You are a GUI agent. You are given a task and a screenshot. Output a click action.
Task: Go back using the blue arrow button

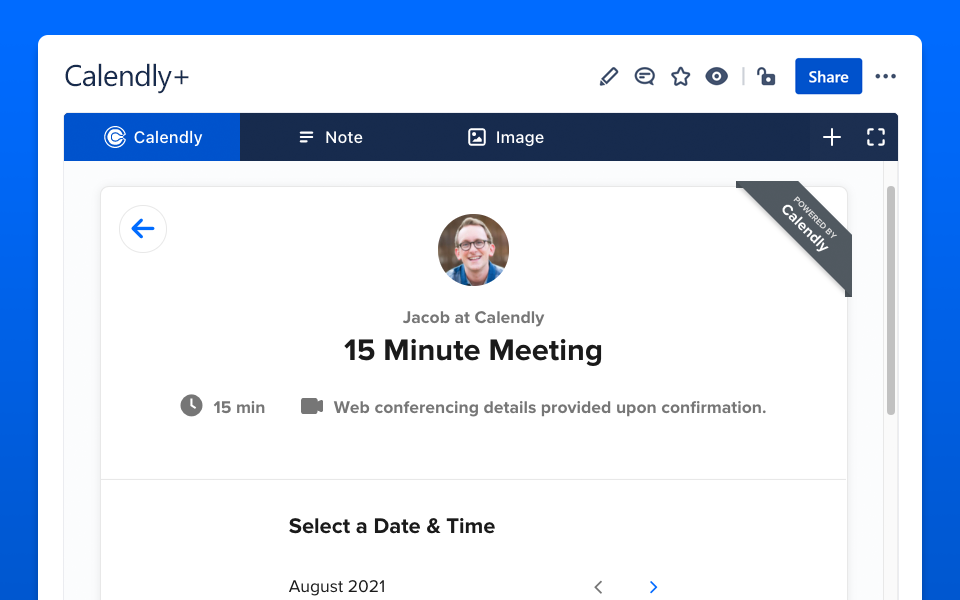(143, 229)
